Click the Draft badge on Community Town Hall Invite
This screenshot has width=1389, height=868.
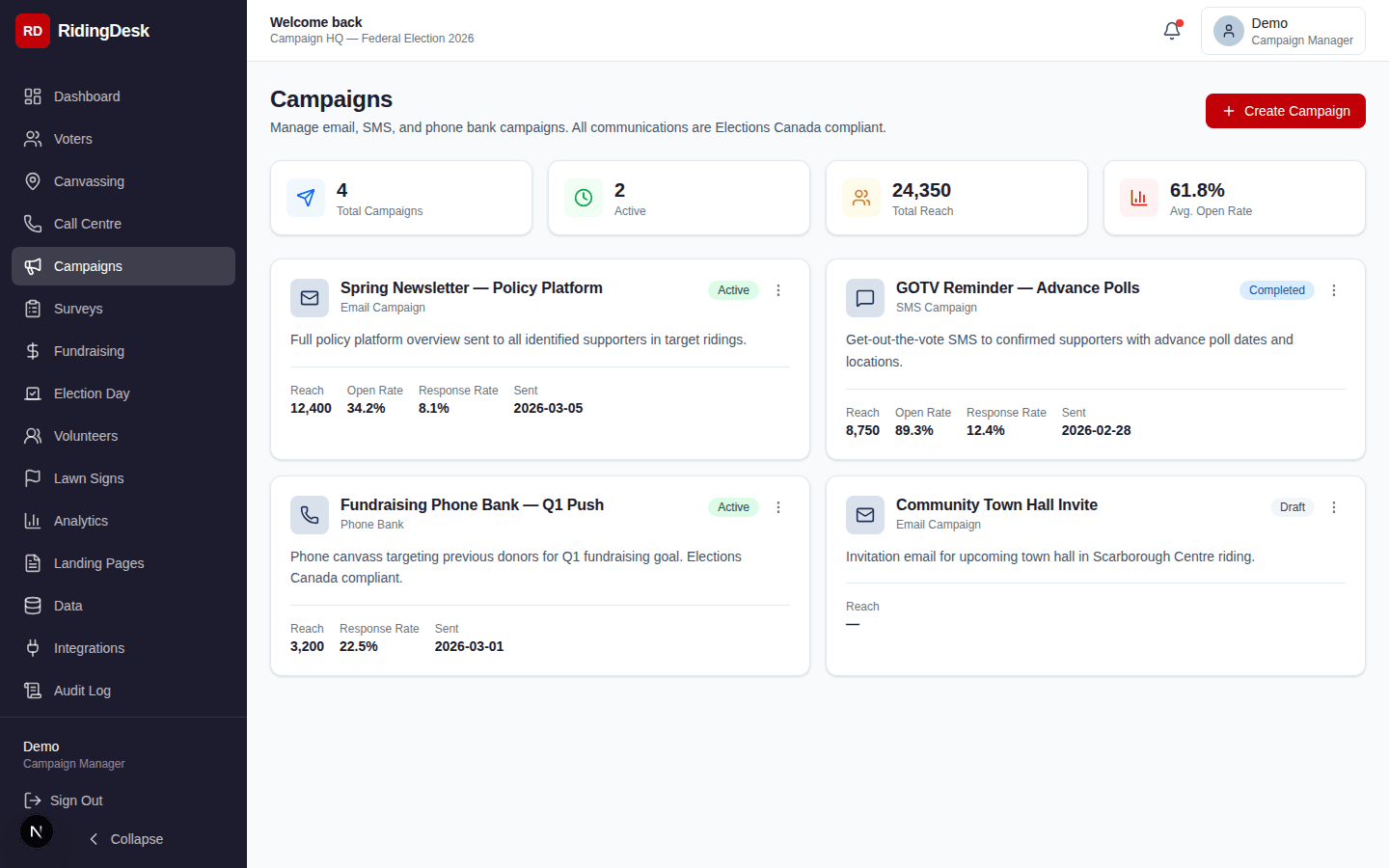[1292, 506]
